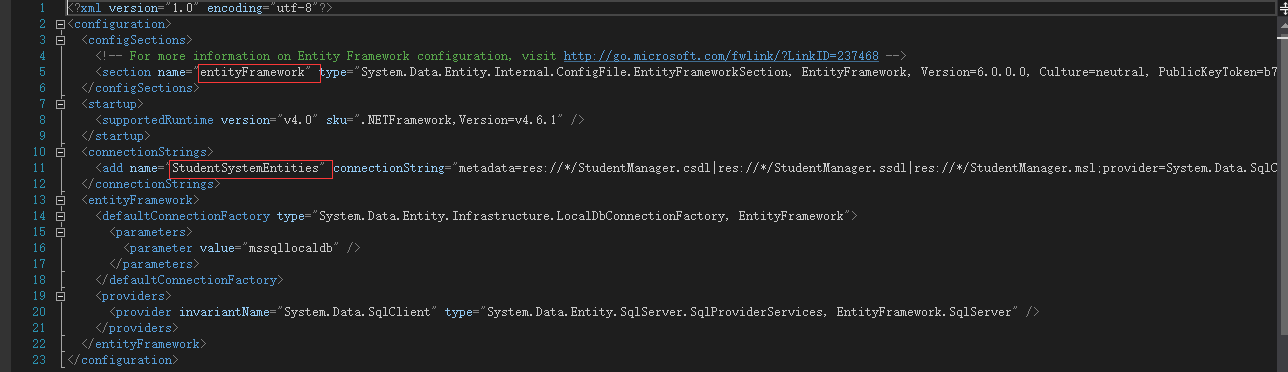
Task: Click the sku attribute name on line 8
Action: tap(337, 120)
